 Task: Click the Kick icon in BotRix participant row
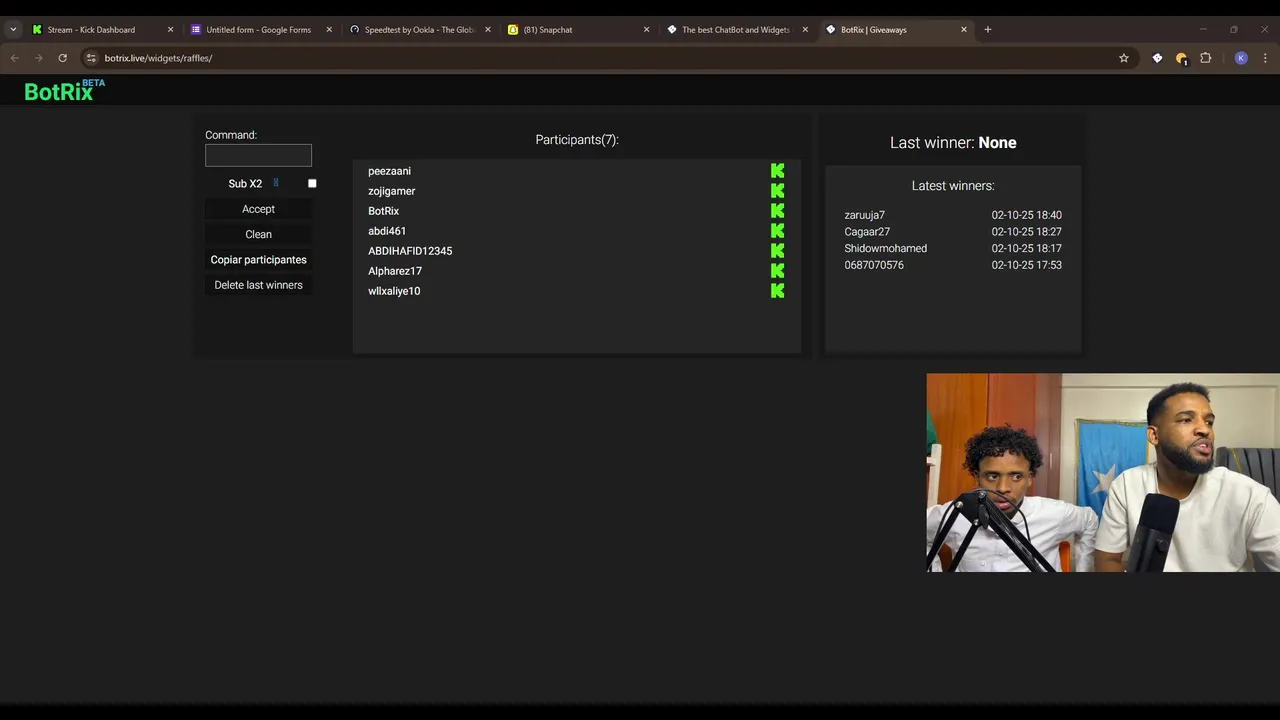[x=777, y=211]
